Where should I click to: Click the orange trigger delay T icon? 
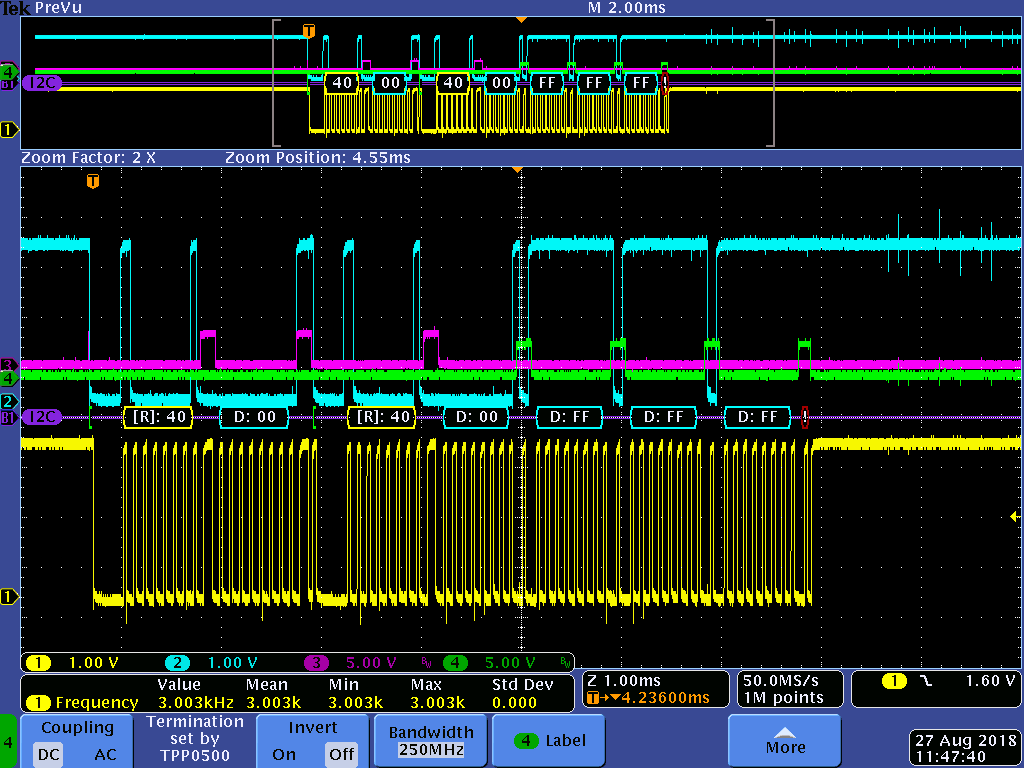(594, 698)
